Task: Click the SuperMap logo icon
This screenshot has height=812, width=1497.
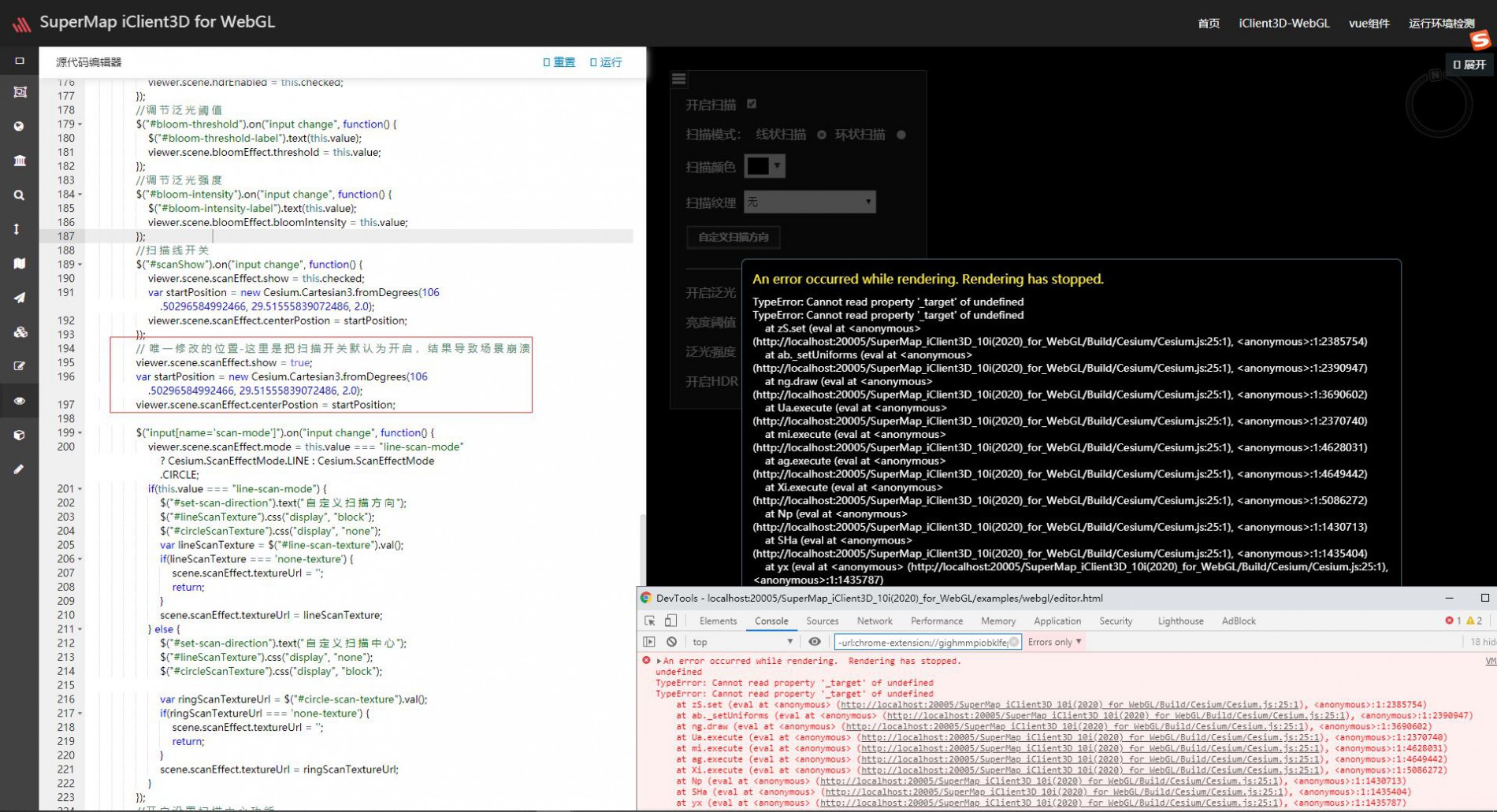Action: (21, 24)
